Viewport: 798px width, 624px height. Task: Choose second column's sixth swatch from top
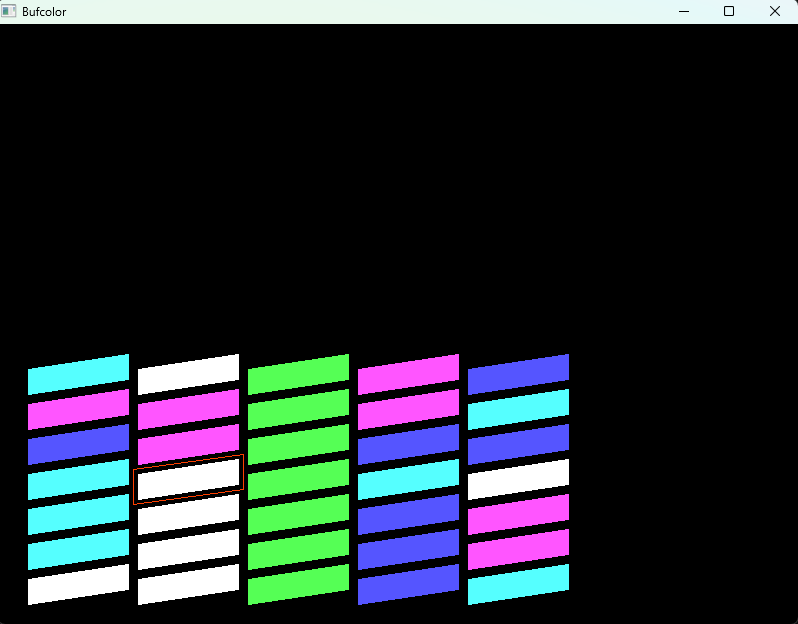(x=188, y=550)
